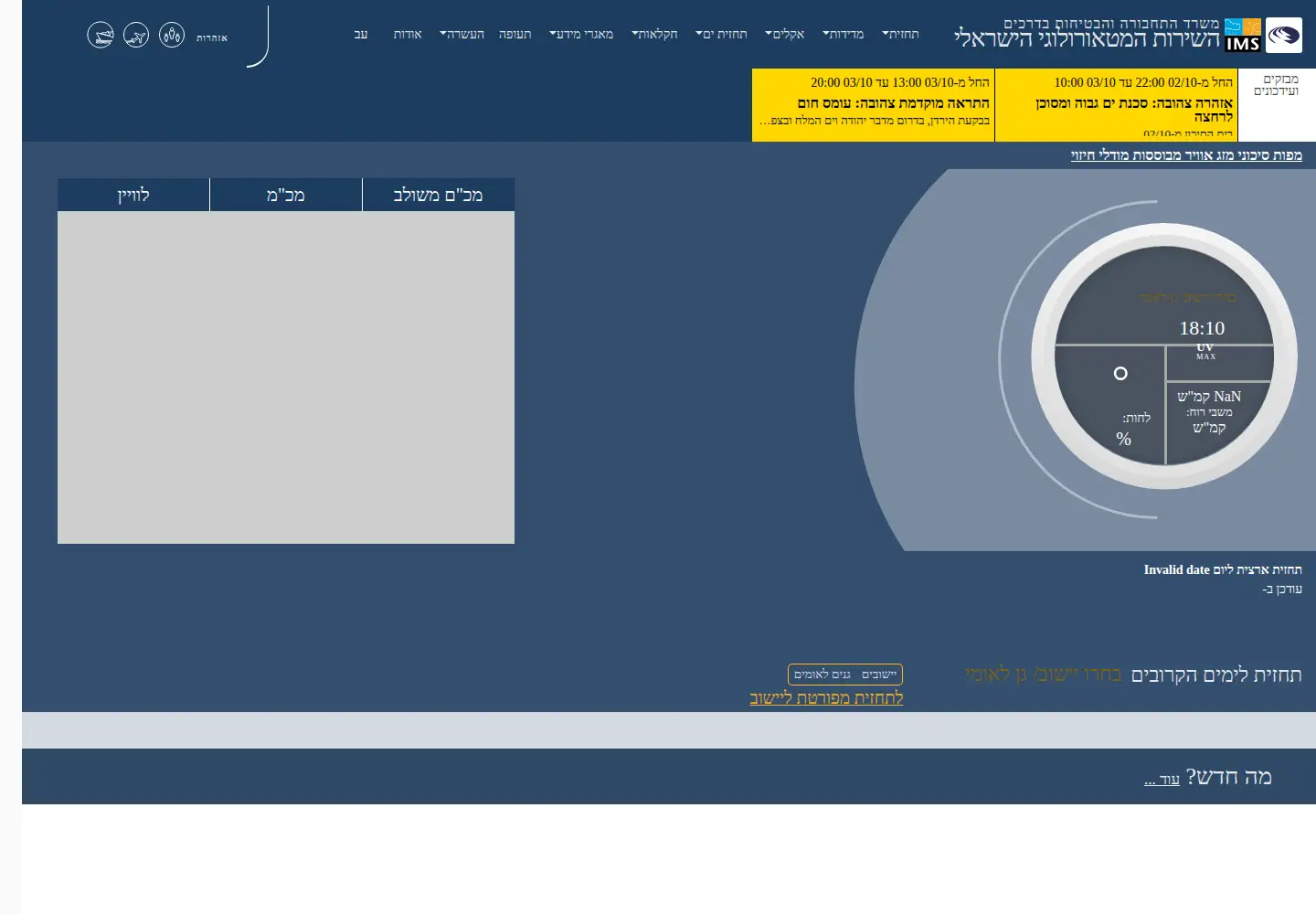Click the מה חדש? heading
The height and width of the screenshot is (914, 1316).
click(1228, 777)
